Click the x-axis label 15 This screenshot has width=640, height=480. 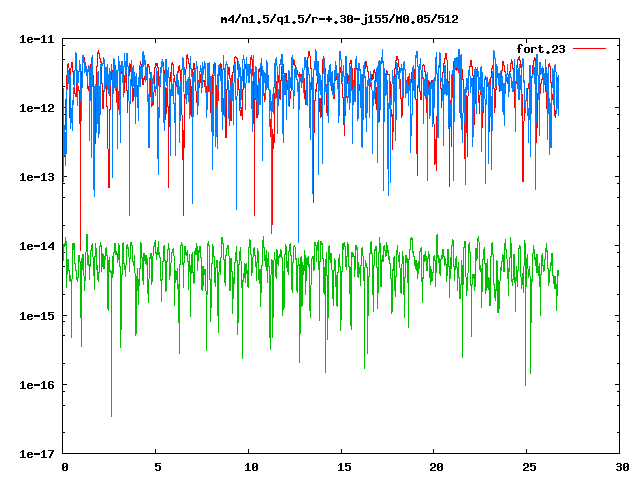[344, 467]
